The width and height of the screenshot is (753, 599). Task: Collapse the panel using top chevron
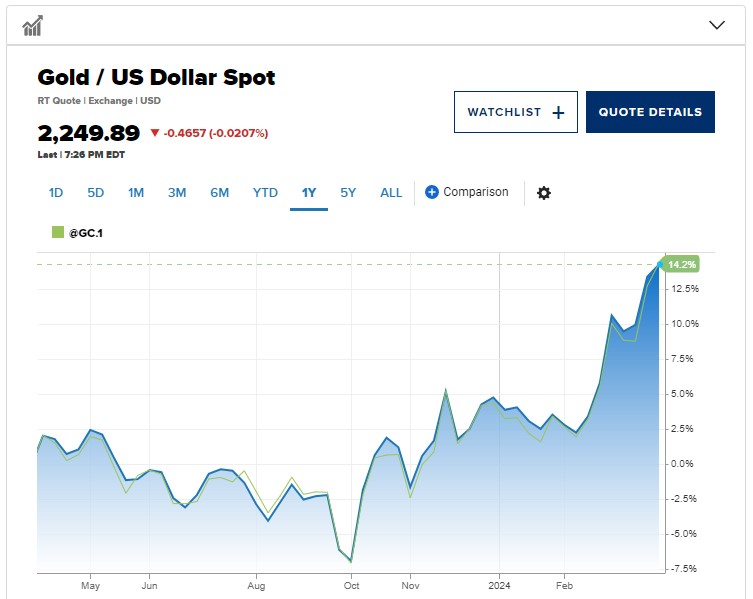[716, 25]
